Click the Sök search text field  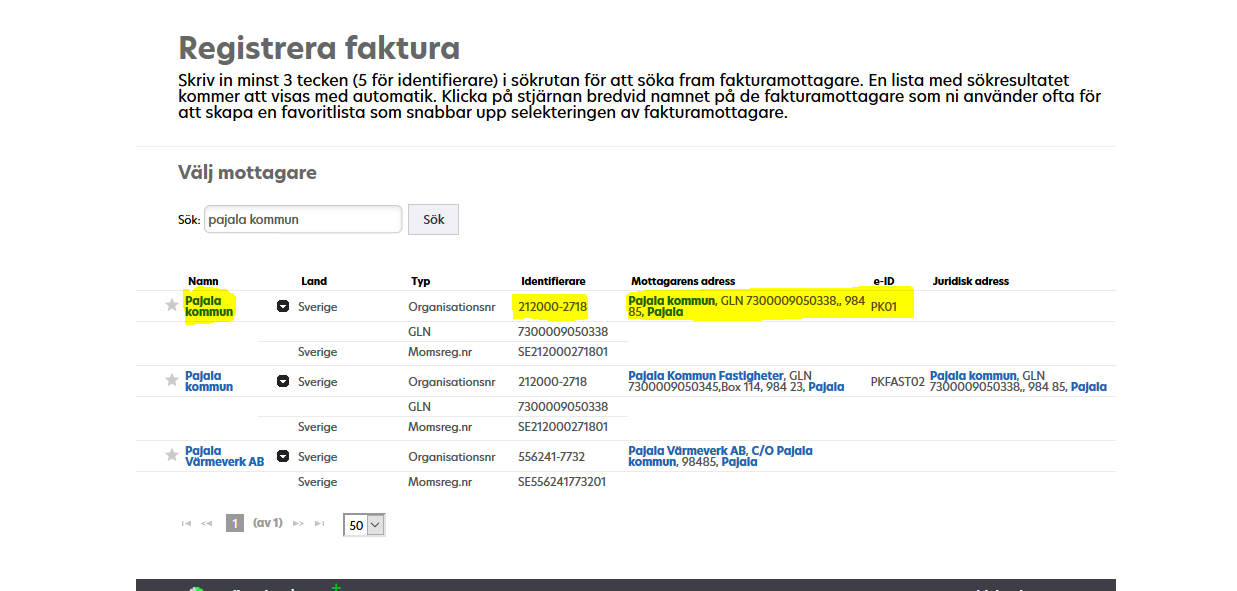point(302,219)
